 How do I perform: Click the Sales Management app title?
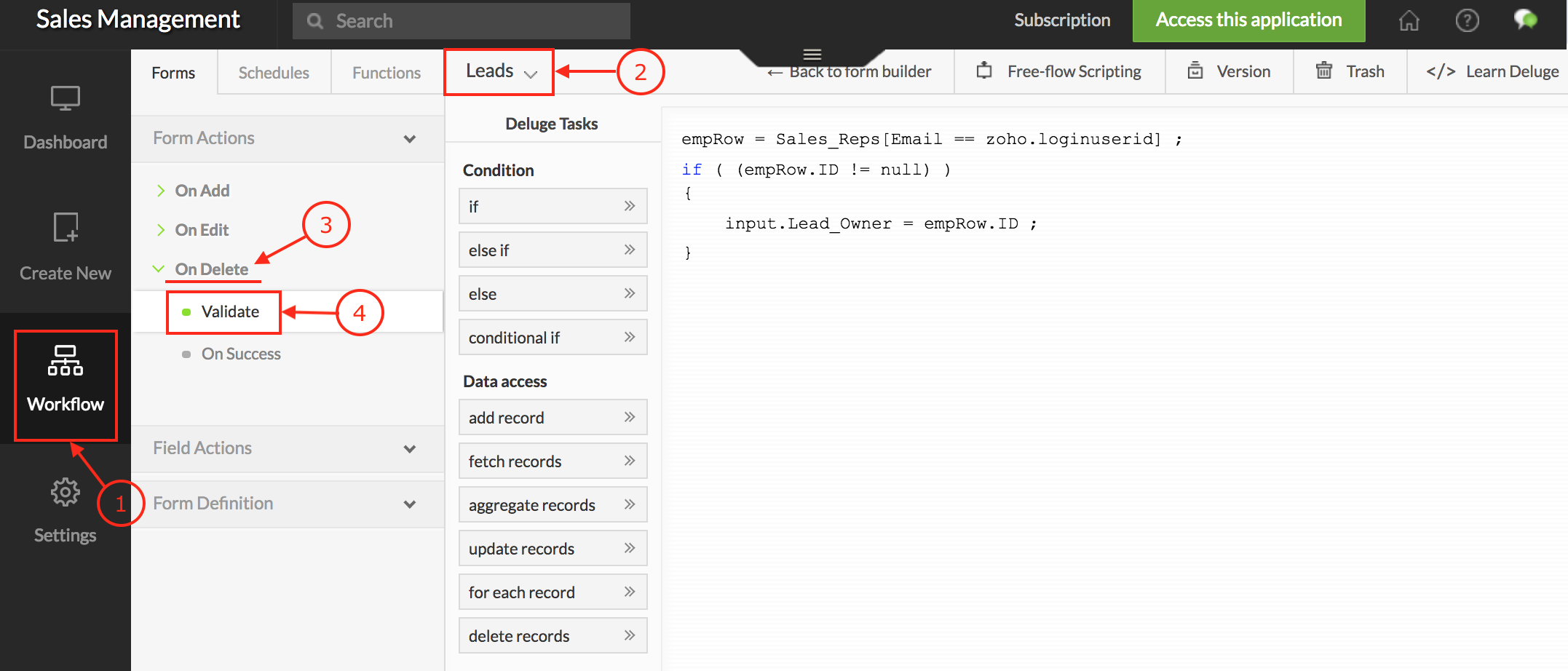tap(138, 20)
